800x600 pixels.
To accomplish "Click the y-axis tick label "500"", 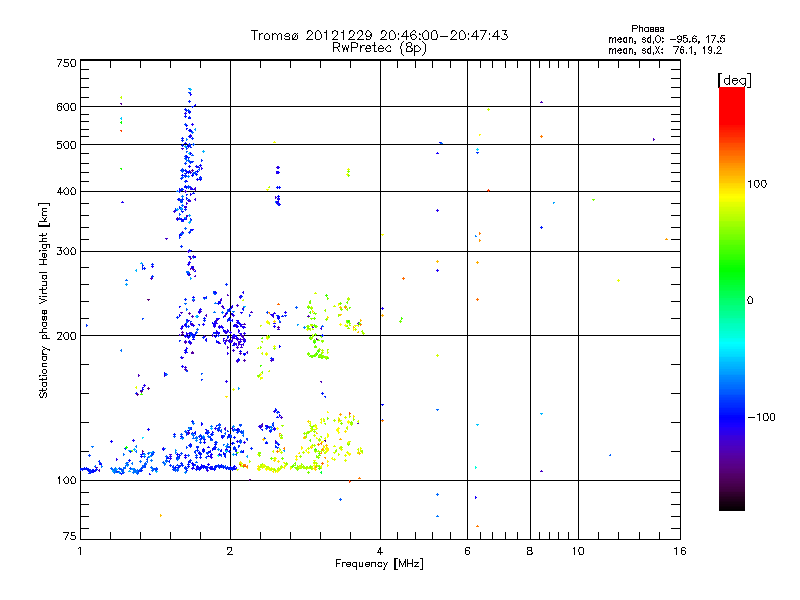I will [66, 145].
